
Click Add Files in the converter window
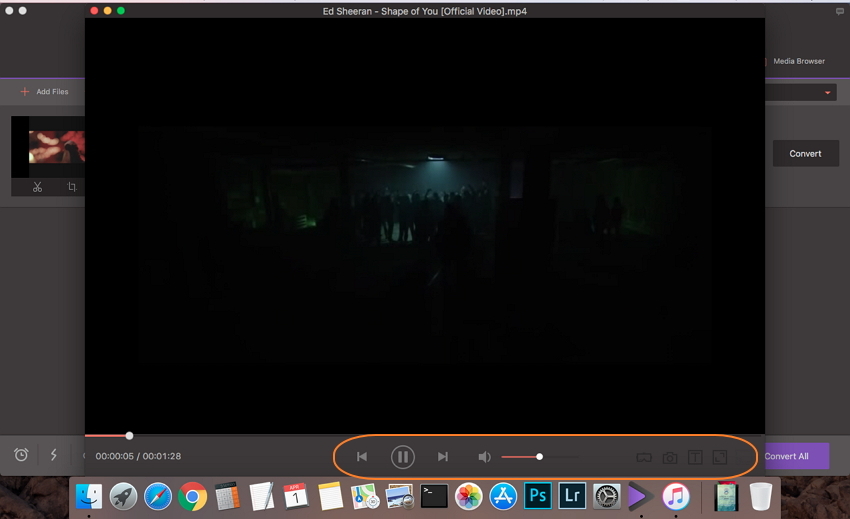[44, 92]
